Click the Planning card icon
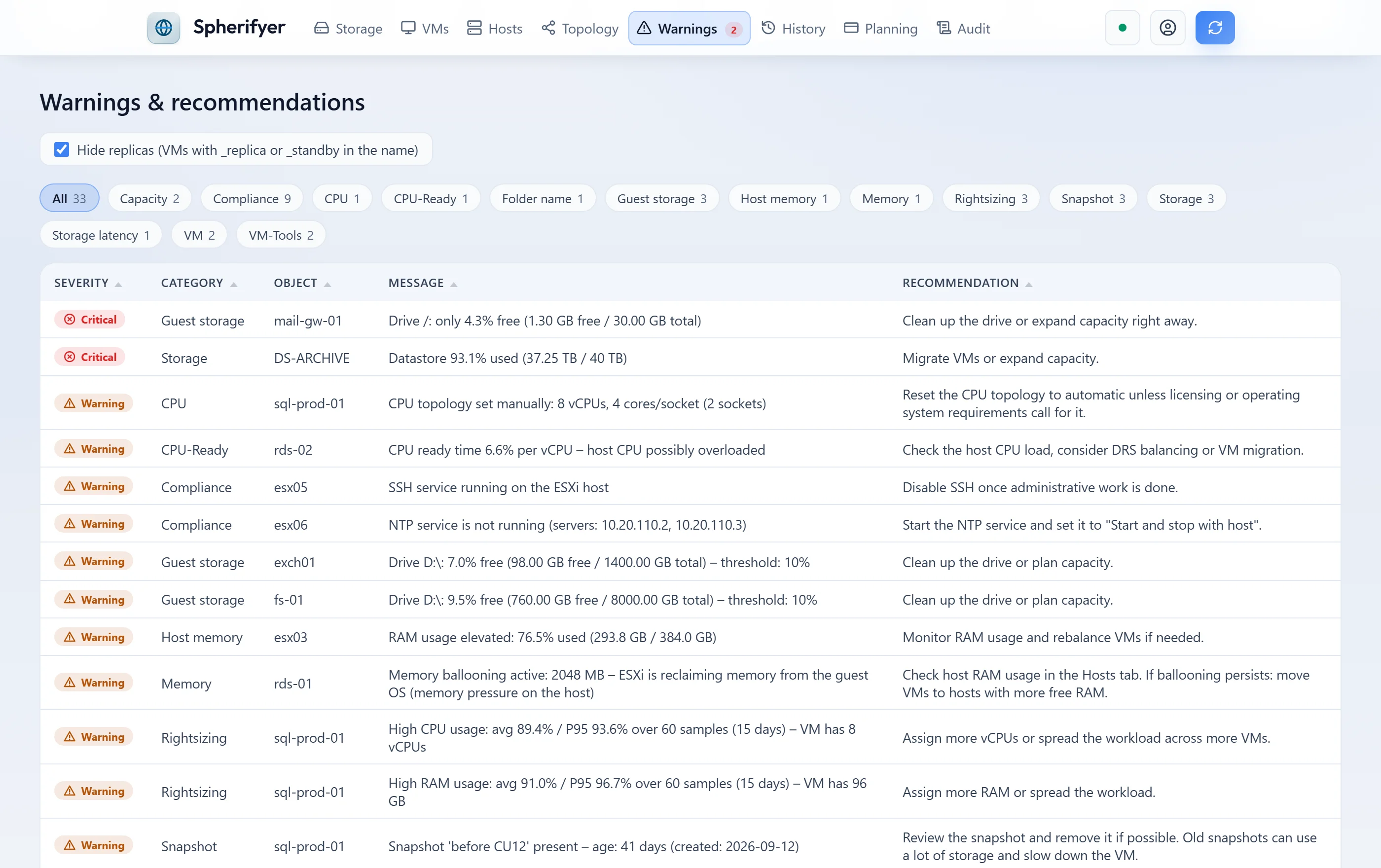Screen dimensions: 1381x868 pyautogui.click(x=851, y=28)
